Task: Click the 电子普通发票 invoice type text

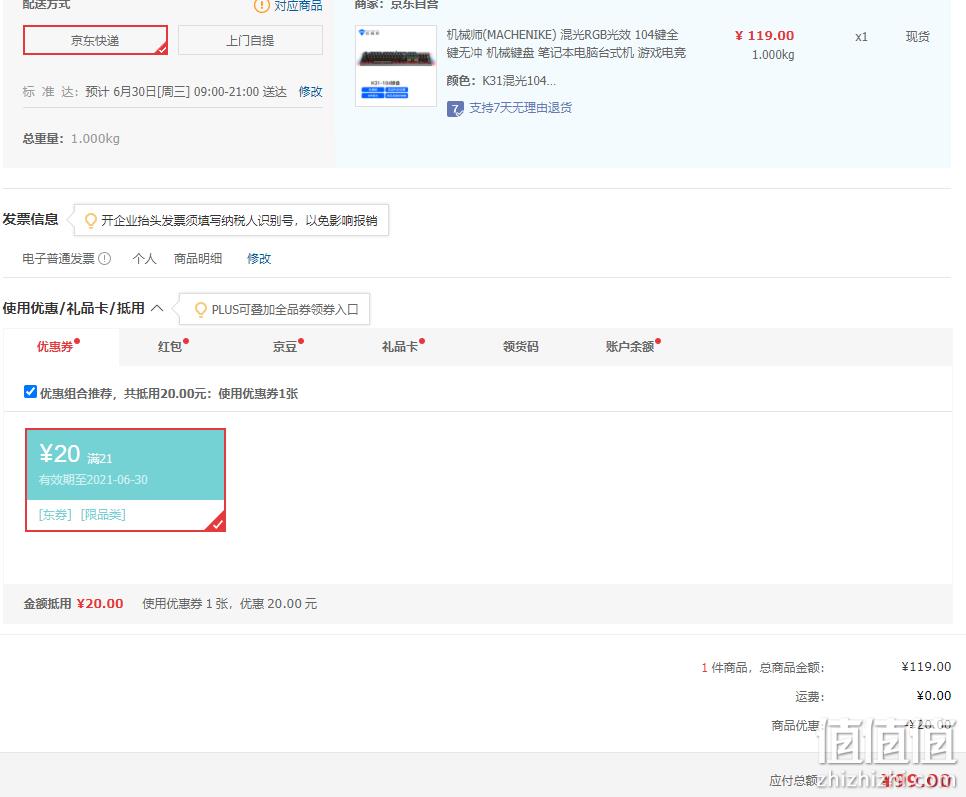Action: pyautogui.click(x=59, y=259)
